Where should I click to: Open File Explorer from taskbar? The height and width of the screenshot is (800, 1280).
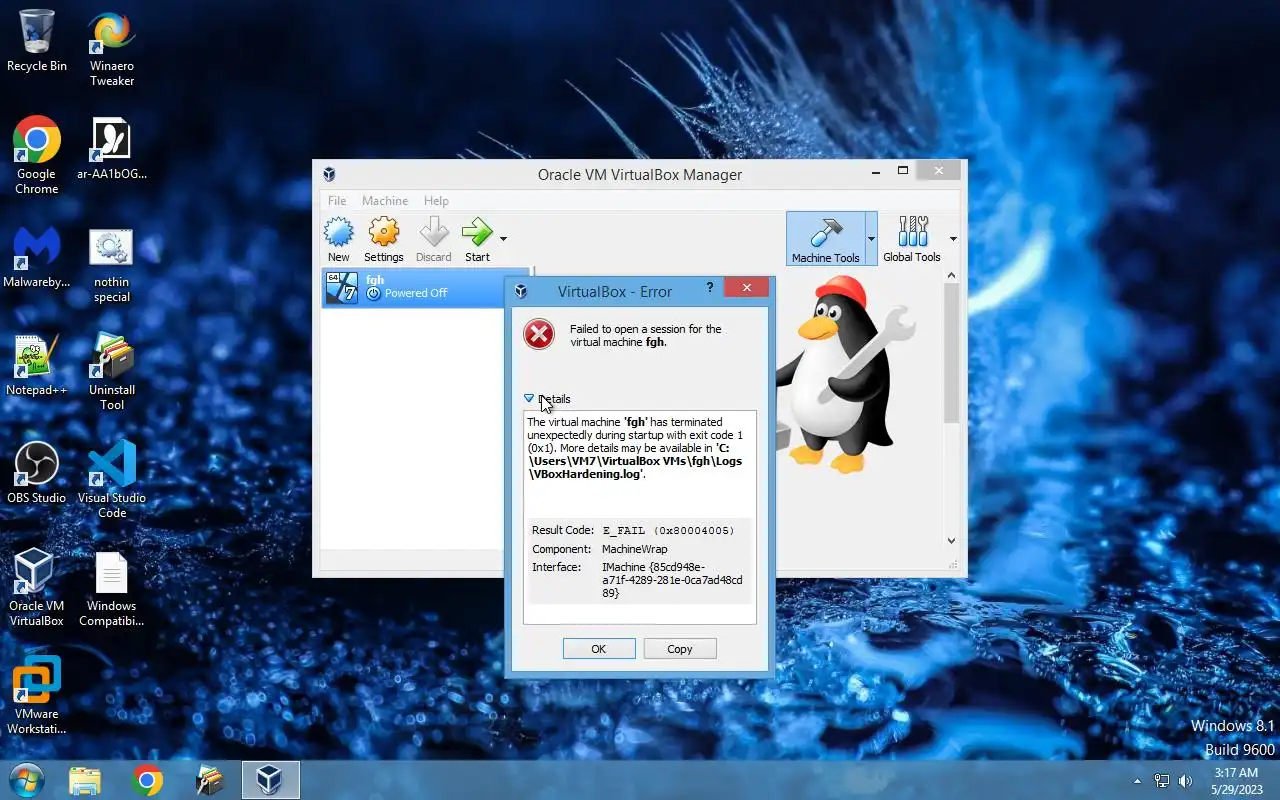click(86, 780)
